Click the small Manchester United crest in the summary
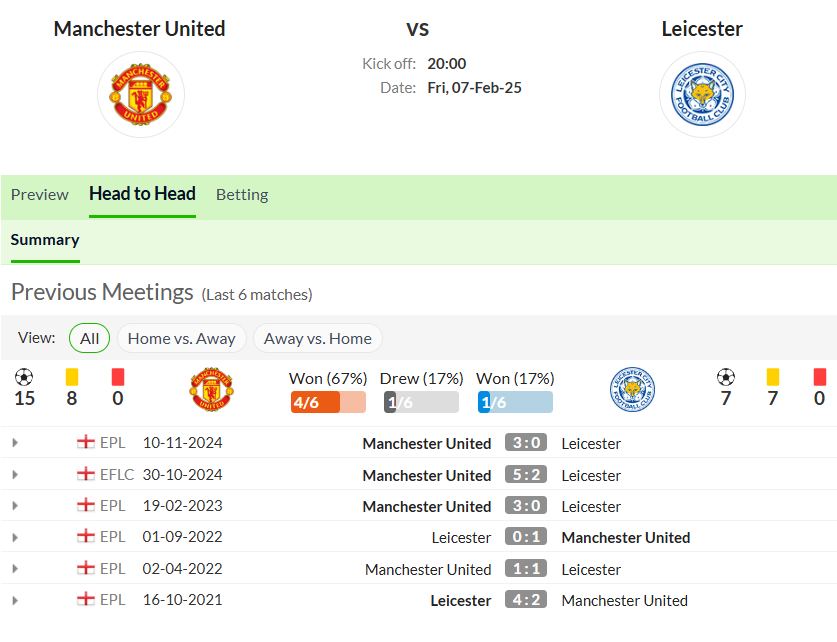This screenshot has width=837, height=642. 211,390
